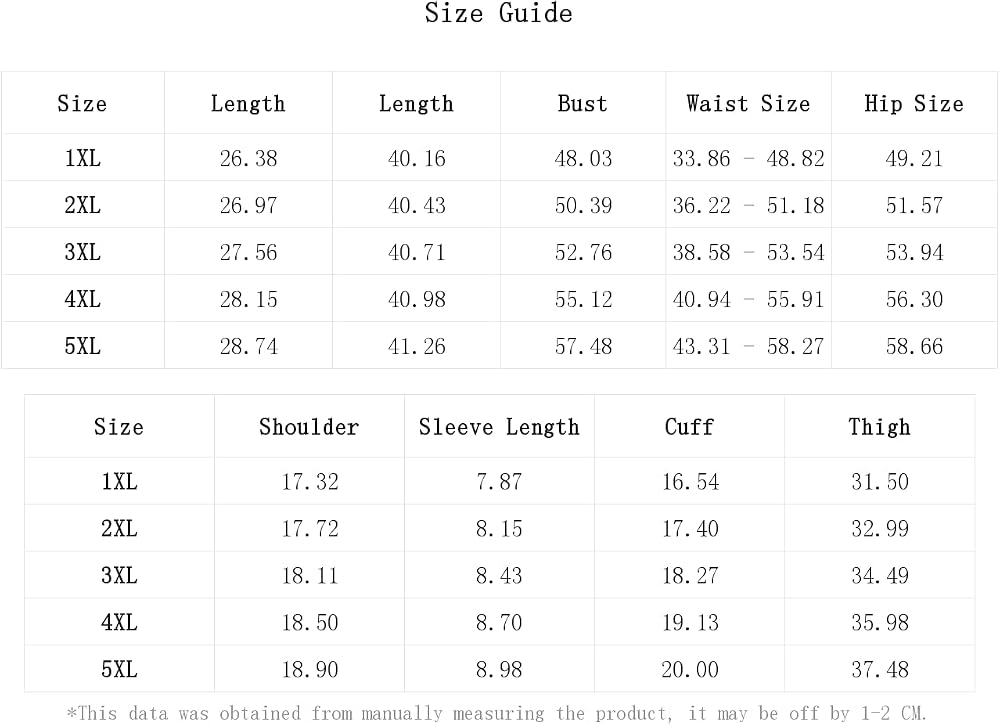Click the Waist Size column header
Screen dimensions: 1000x724
[x=748, y=103]
